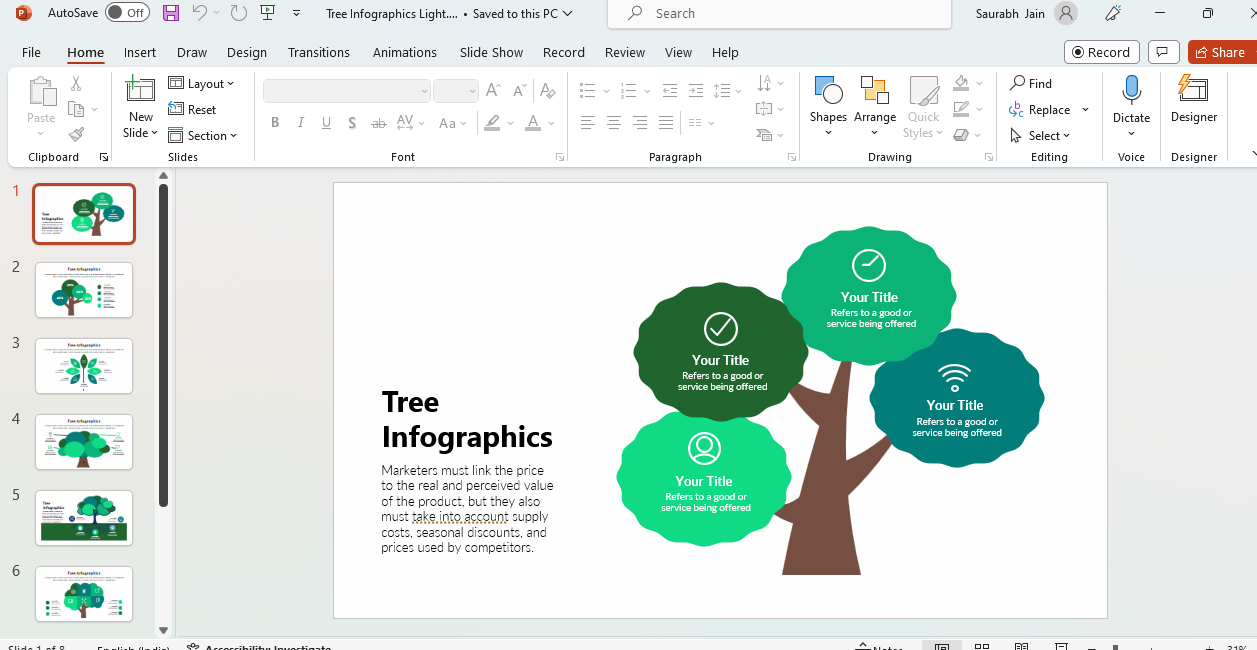Click the Paste button

click(41, 107)
